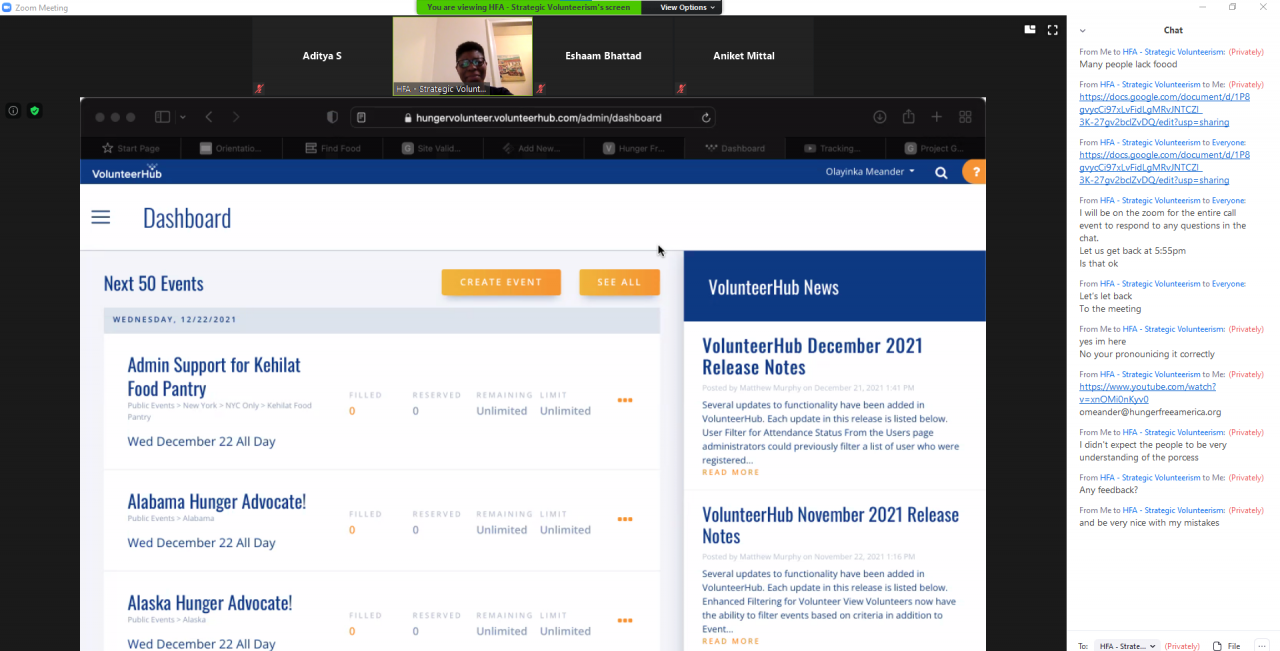Switch to the Start Page tab
Image resolution: width=1280 pixels, height=651 pixels.
pyautogui.click(x=130, y=148)
